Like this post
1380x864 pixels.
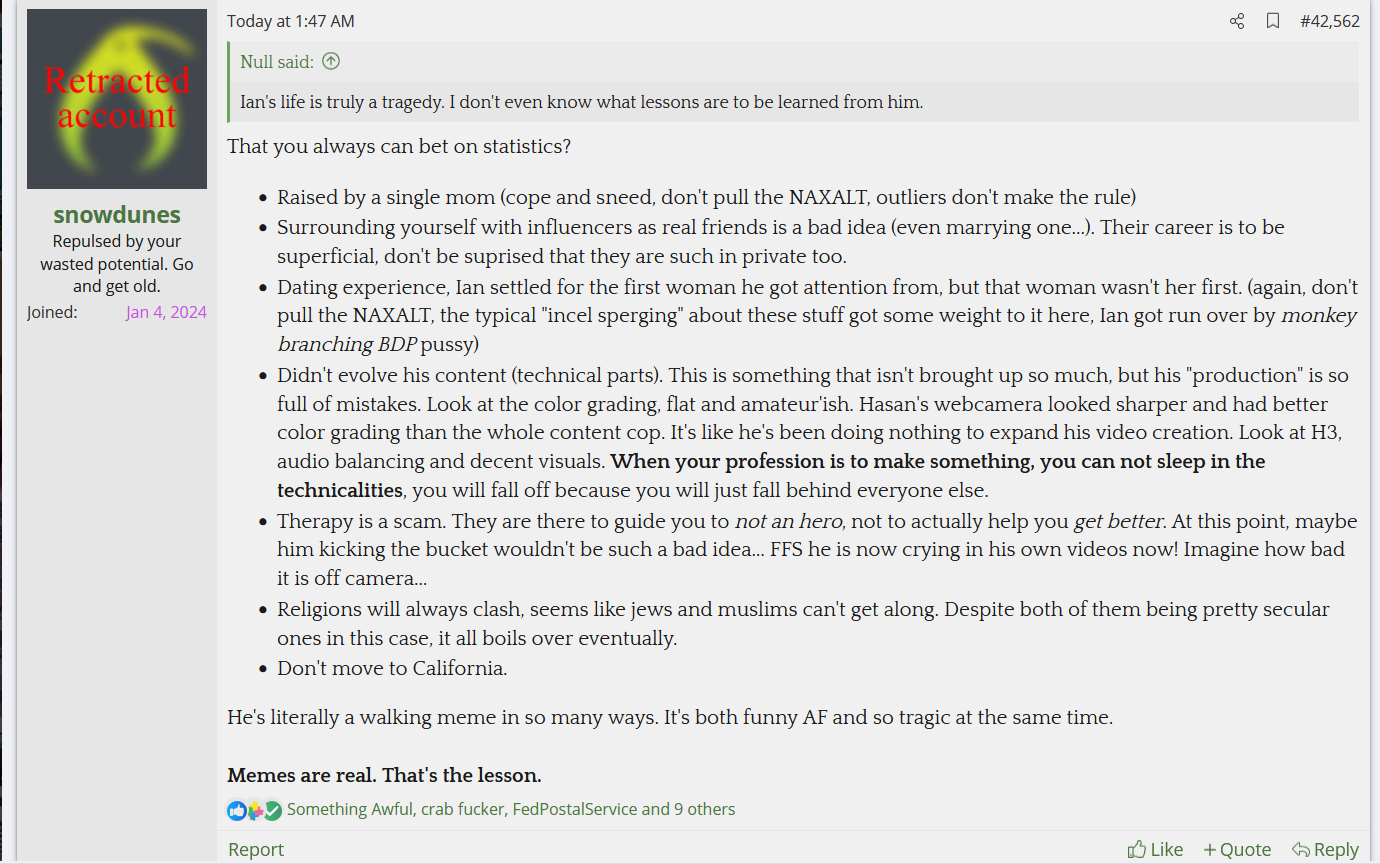[x=1155, y=849]
